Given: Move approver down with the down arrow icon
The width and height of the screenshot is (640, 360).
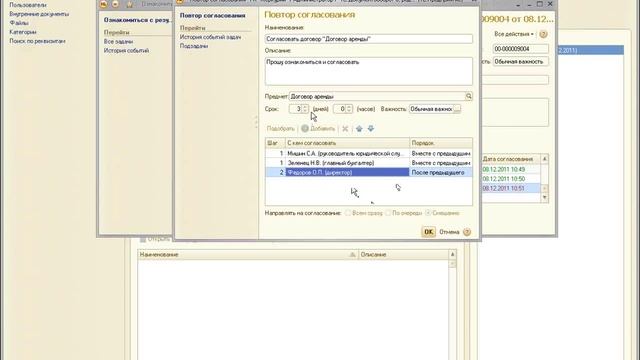Looking at the screenshot, I should [371, 129].
